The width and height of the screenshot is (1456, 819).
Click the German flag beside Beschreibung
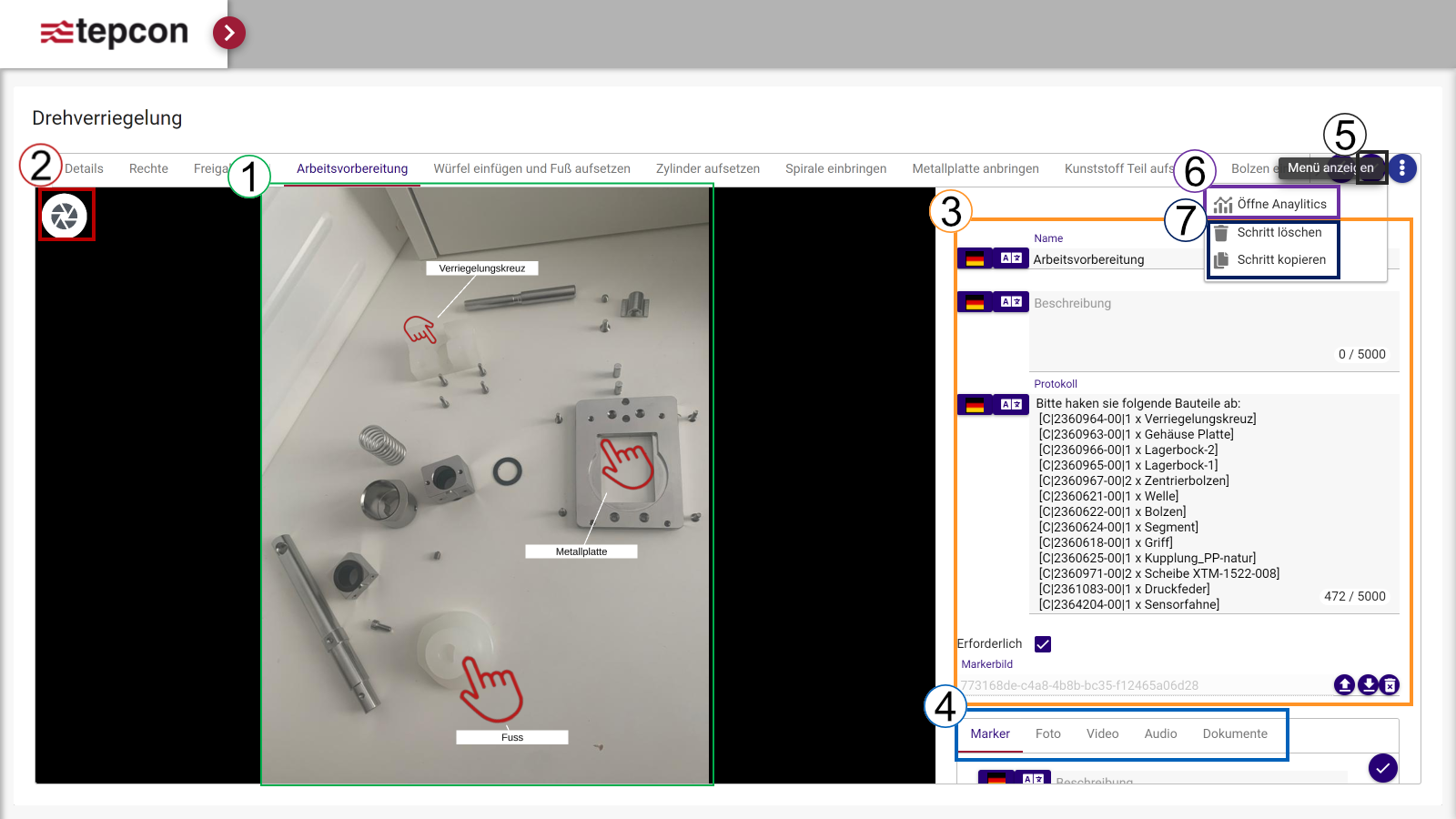[x=975, y=302]
